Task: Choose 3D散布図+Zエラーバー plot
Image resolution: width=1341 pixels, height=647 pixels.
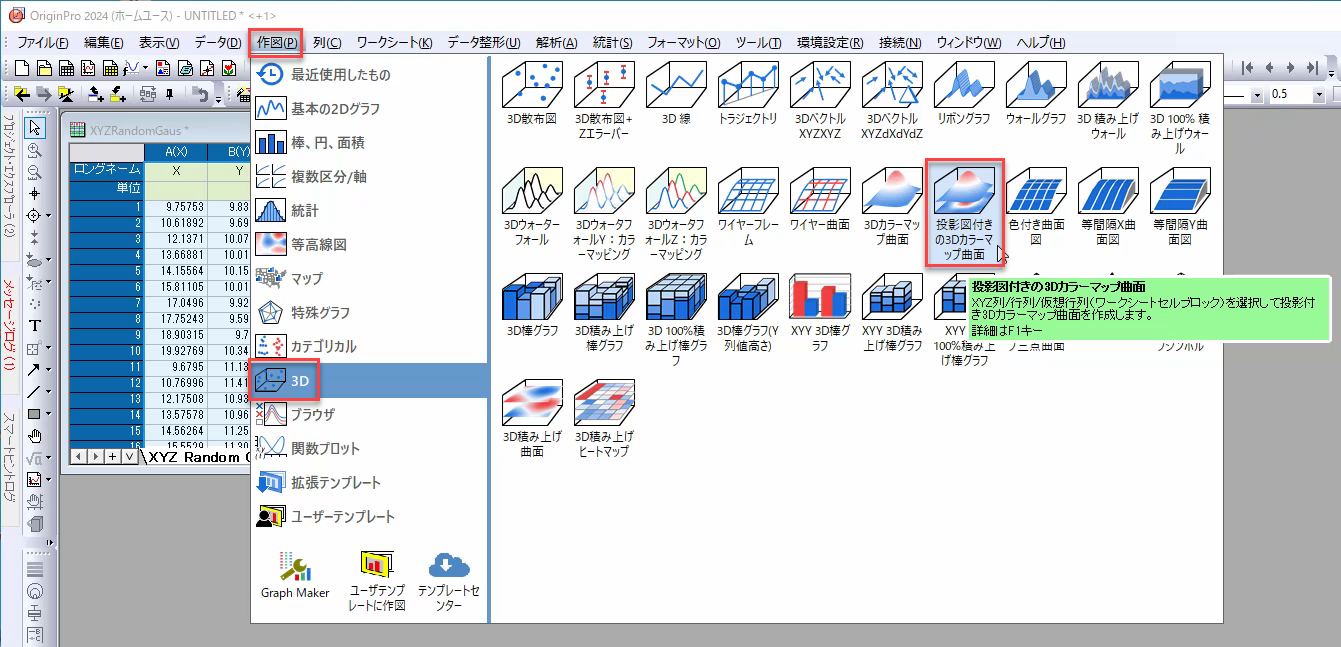Action: point(604,99)
